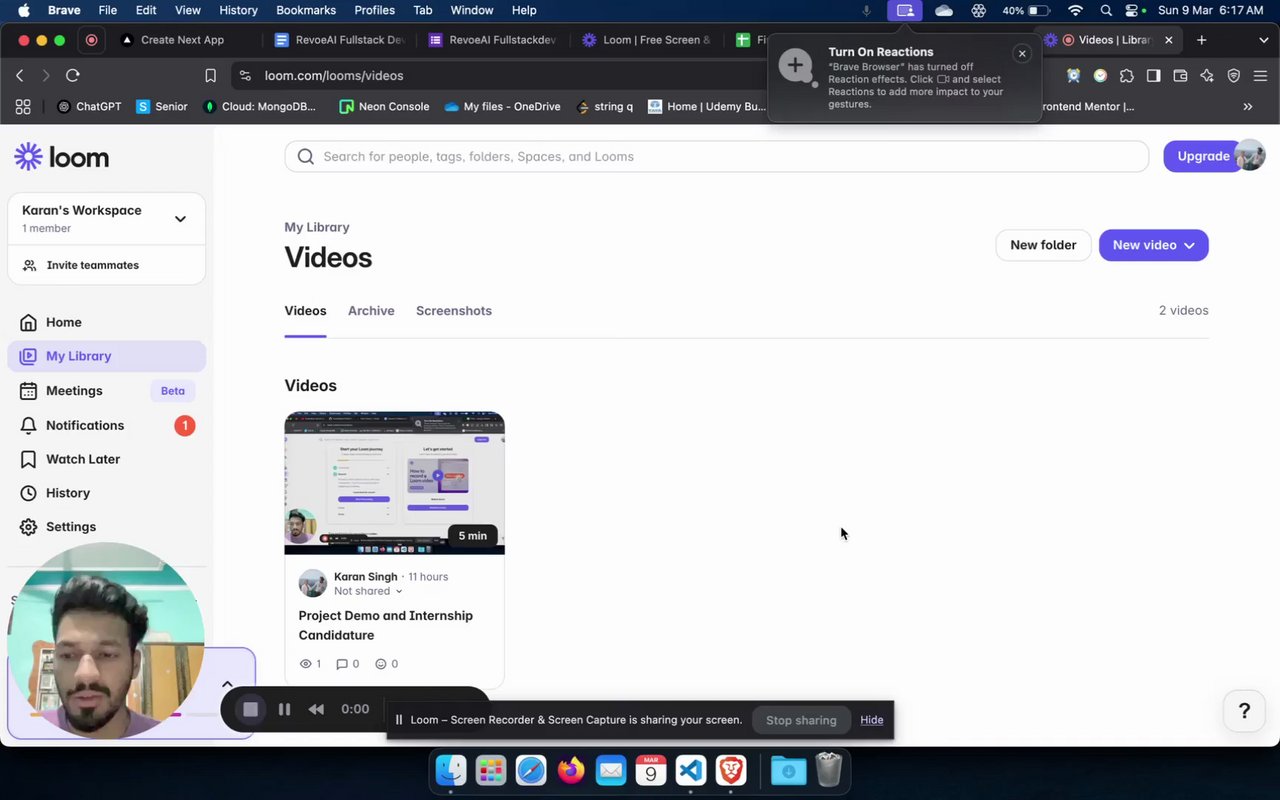Open Firefox from the dock
This screenshot has width=1280, height=800.
(571, 770)
